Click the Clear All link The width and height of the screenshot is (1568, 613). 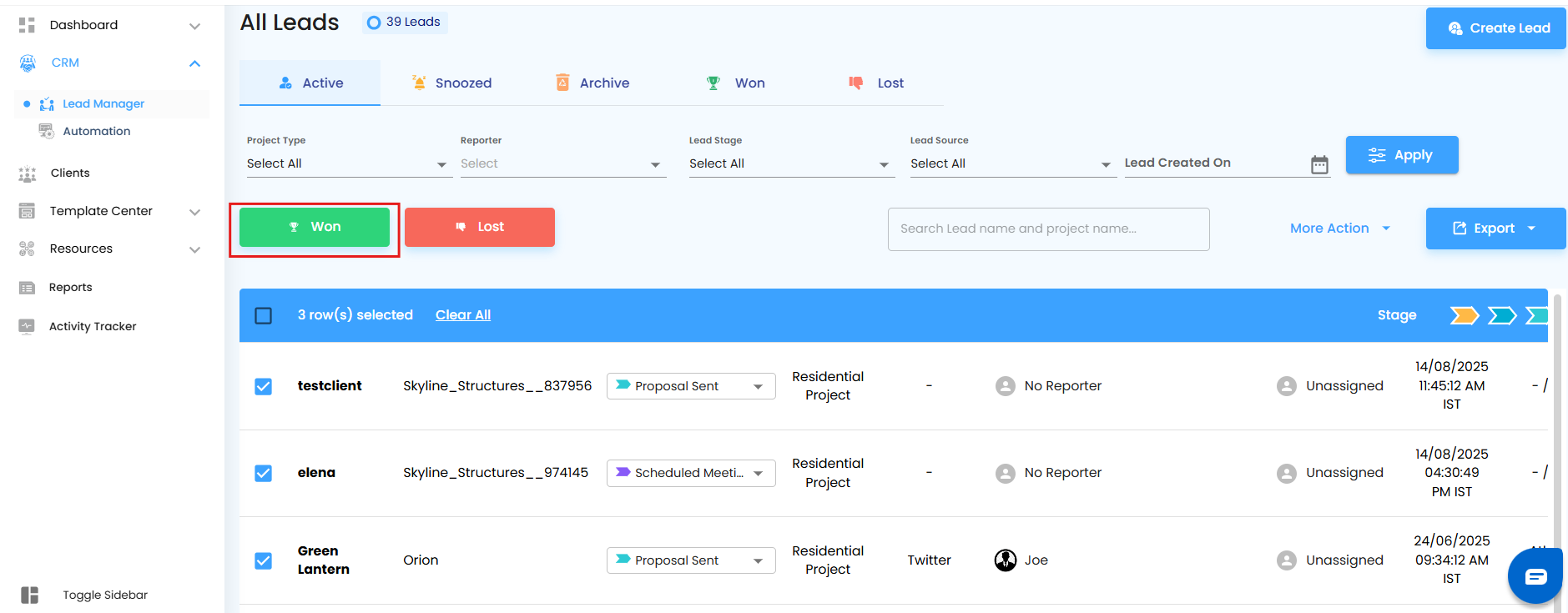click(463, 315)
